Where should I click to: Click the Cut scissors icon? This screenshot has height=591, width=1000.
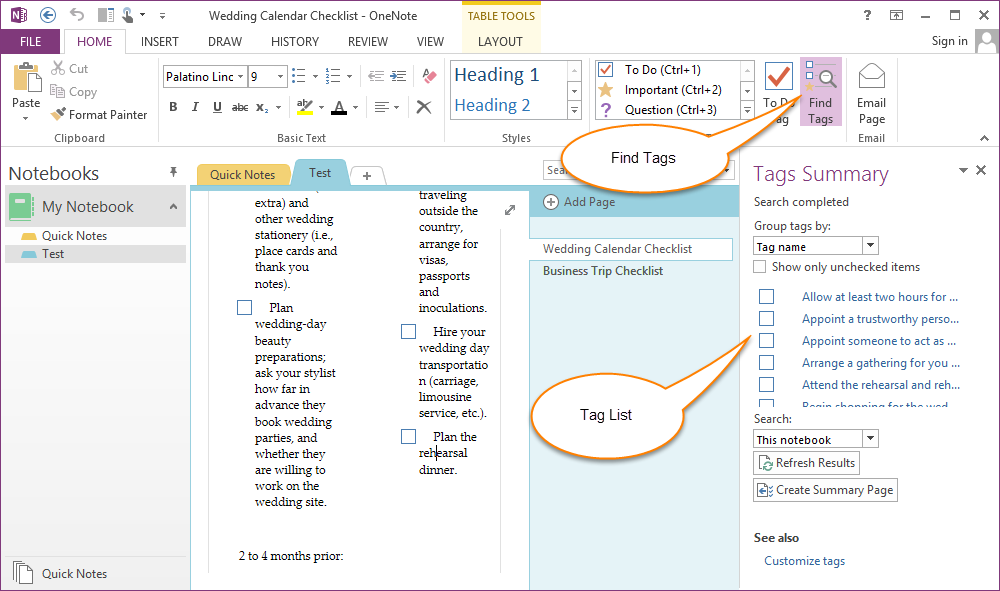(58, 68)
